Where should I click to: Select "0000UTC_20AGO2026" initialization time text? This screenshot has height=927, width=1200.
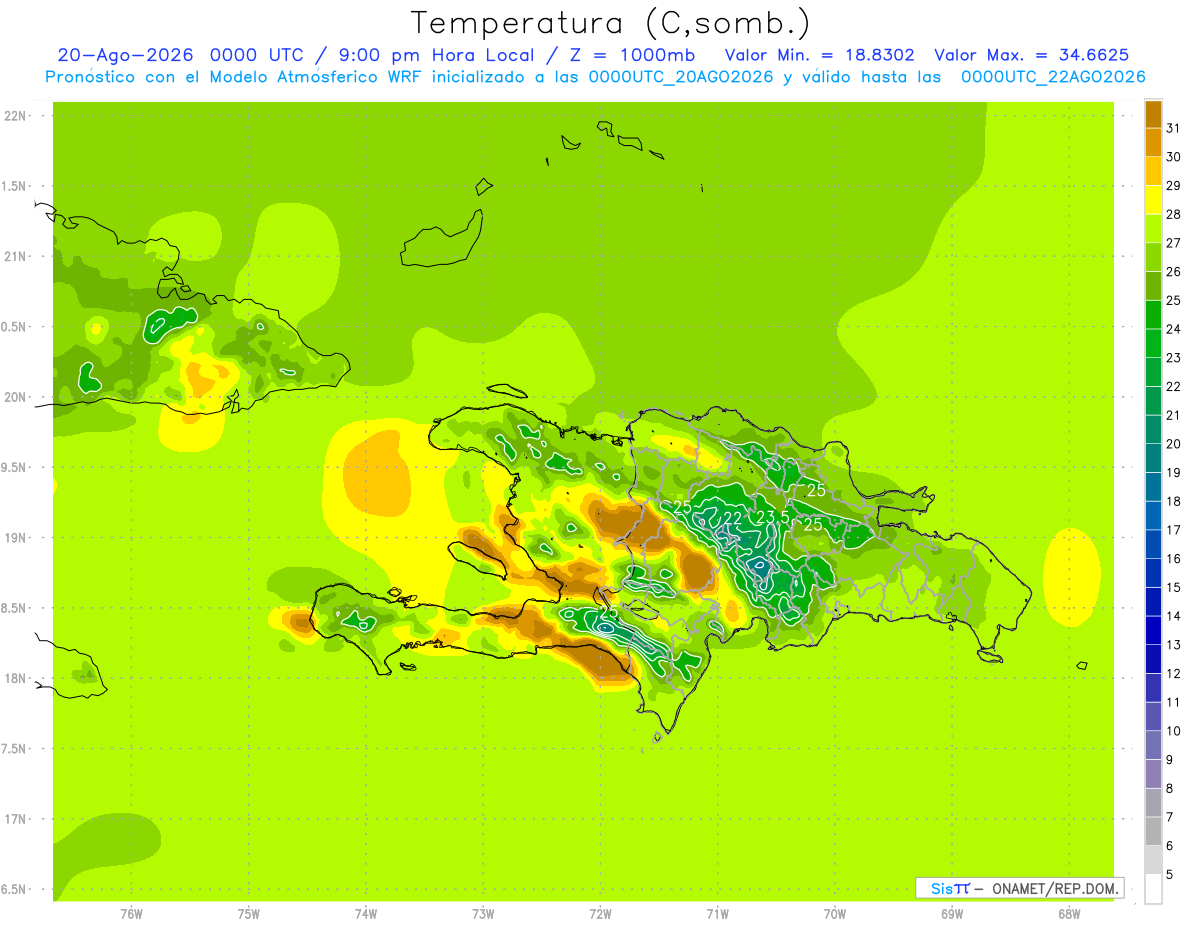(681, 77)
